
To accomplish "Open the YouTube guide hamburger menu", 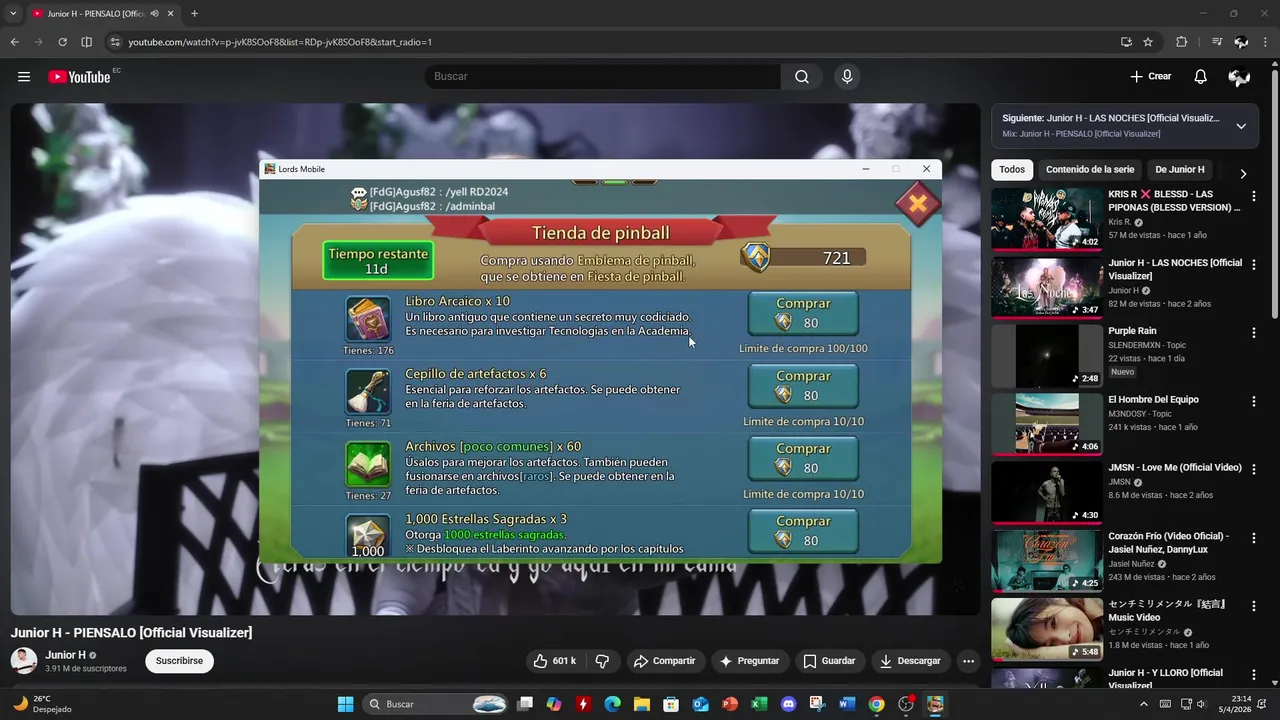I will click(24, 77).
